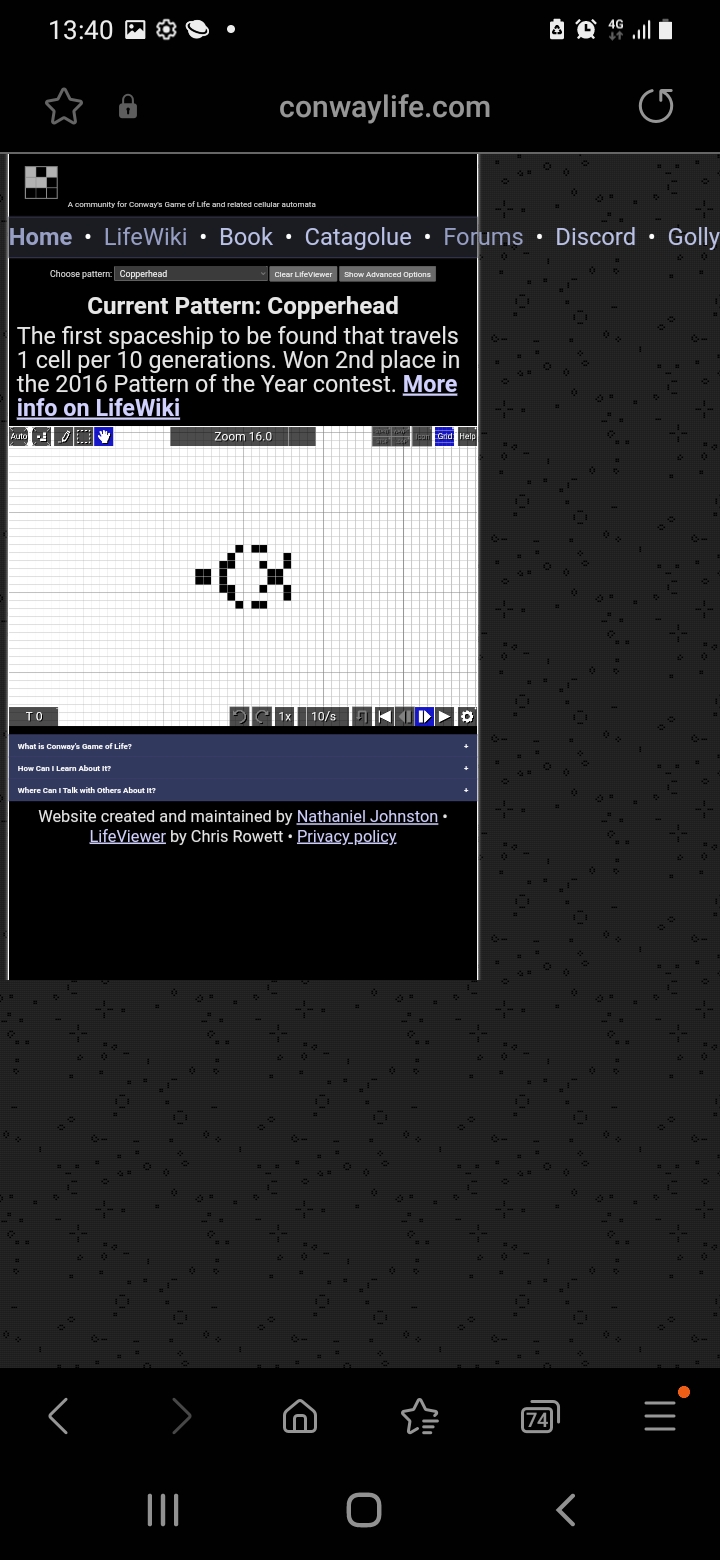Viewport: 720px width, 1560px height.
Task: Click the redo arrow in LifeViewer
Action: (261, 716)
